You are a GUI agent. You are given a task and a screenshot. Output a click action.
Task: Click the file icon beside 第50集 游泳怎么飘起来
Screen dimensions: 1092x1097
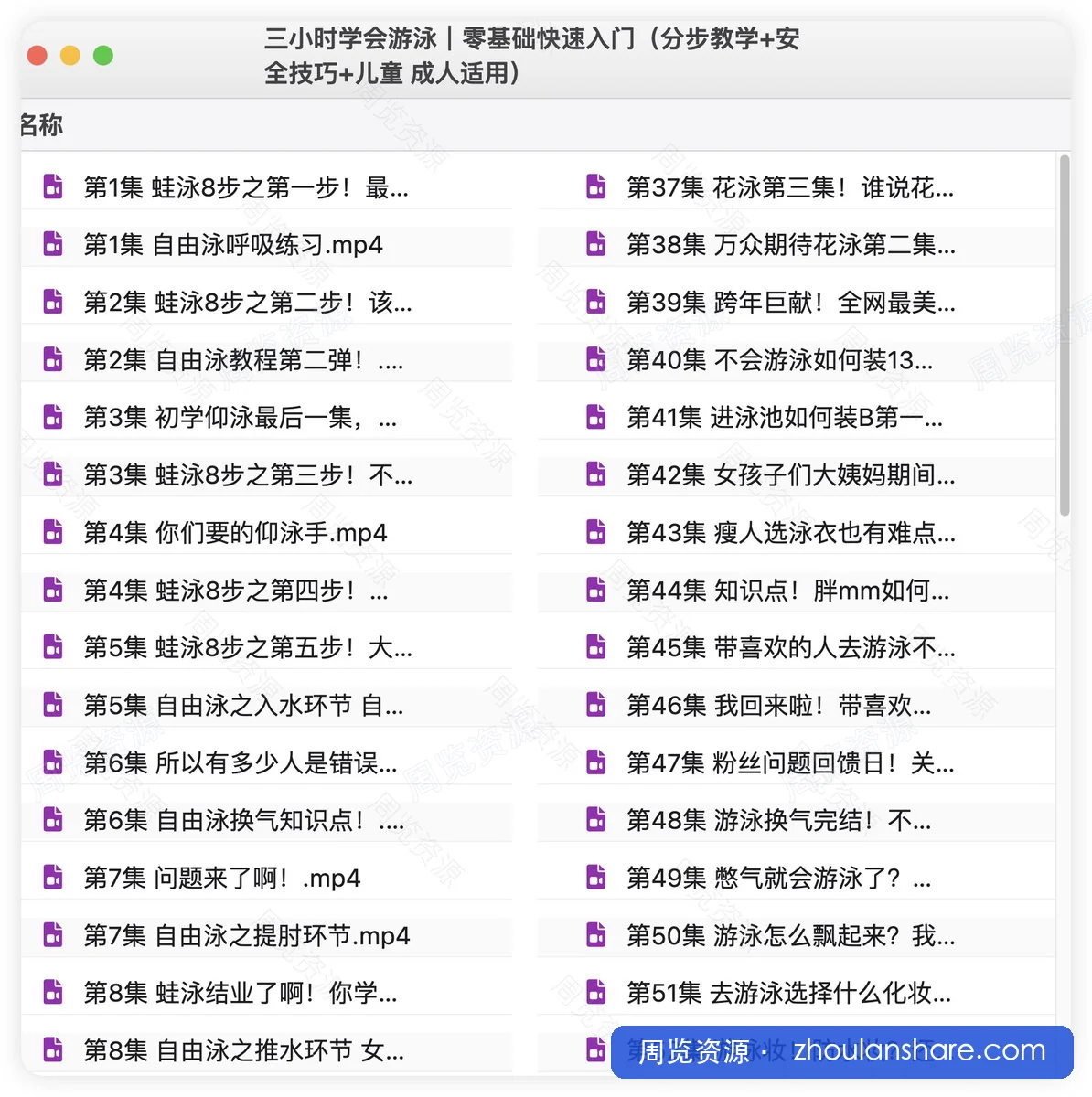click(x=596, y=935)
